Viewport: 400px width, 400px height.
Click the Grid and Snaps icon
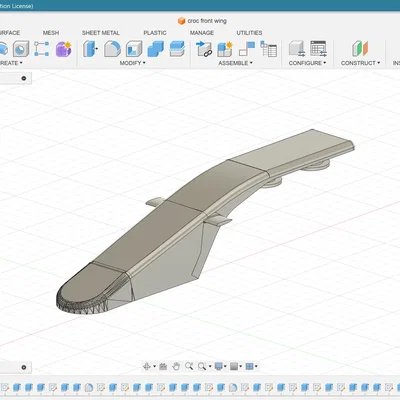(x=234, y=367)
